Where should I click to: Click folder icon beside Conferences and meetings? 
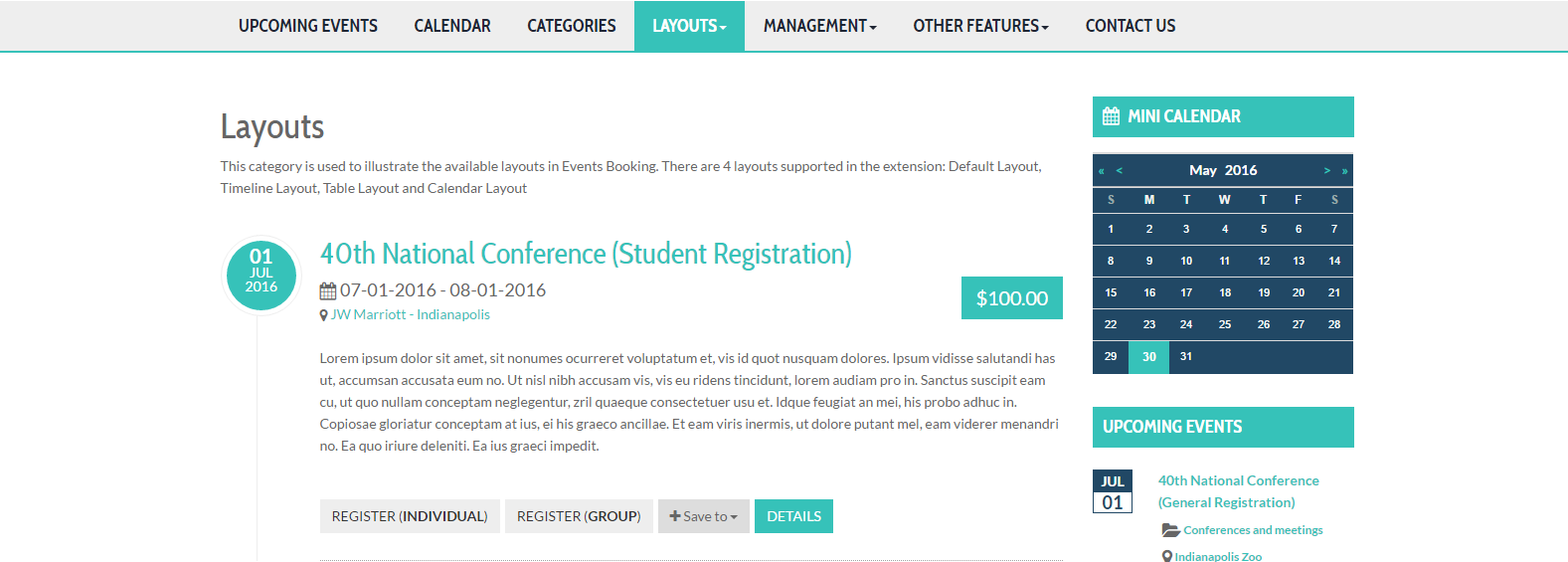1170,530
